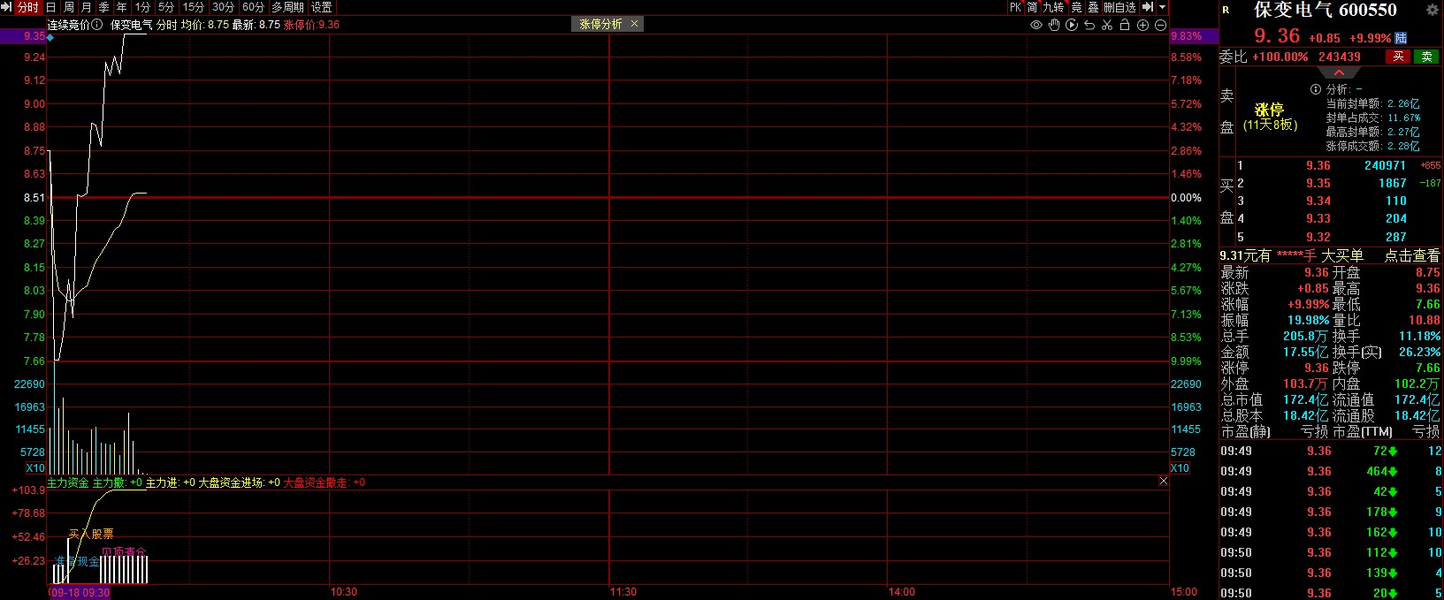Viewport: 1444px width, 600px height.
Task: Zoom out with the minus circle icon
Action: pyautogui.click(x=1161, y=25)
